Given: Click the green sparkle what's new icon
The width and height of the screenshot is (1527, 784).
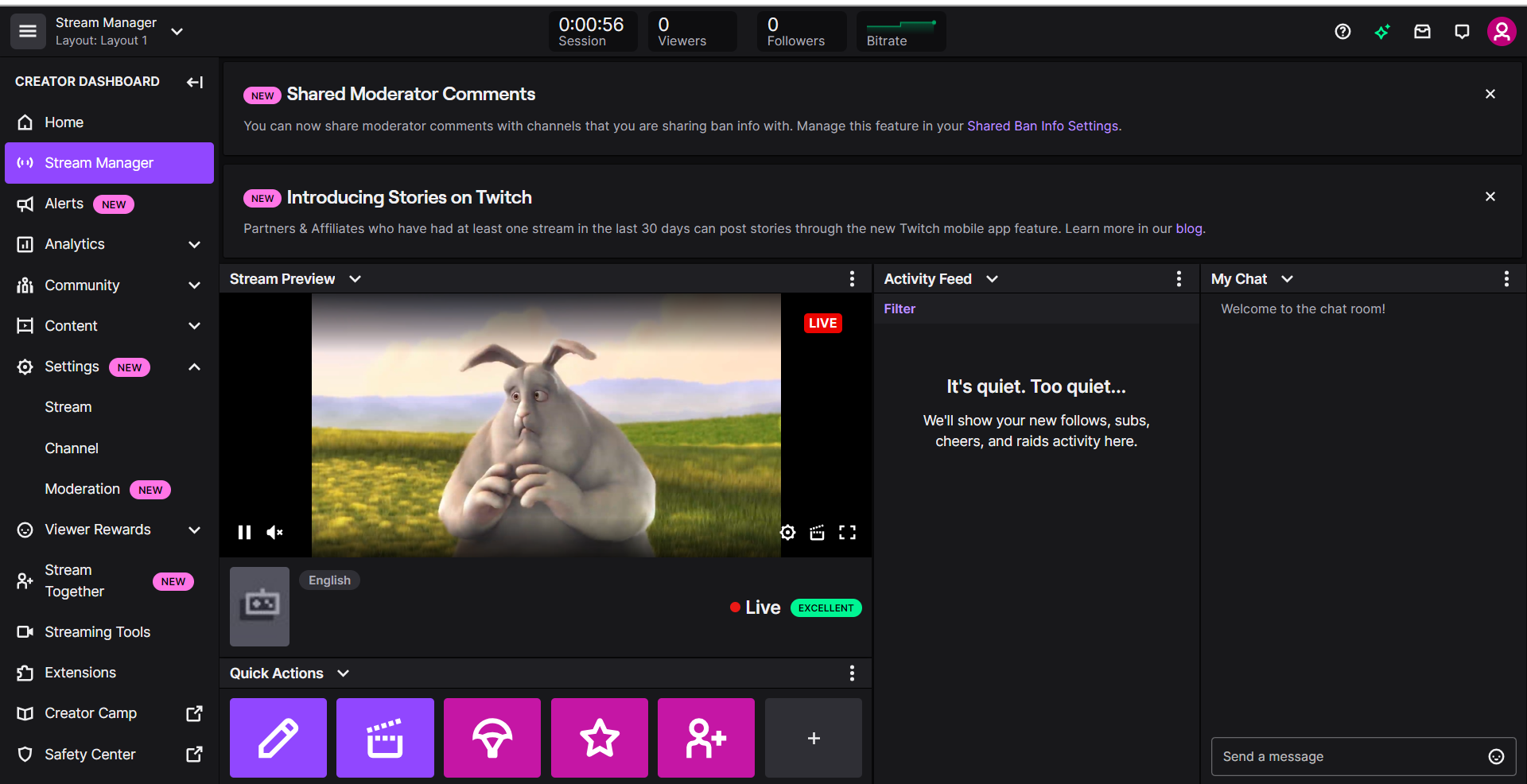Looking at the screenshot, I should 1382,32.
